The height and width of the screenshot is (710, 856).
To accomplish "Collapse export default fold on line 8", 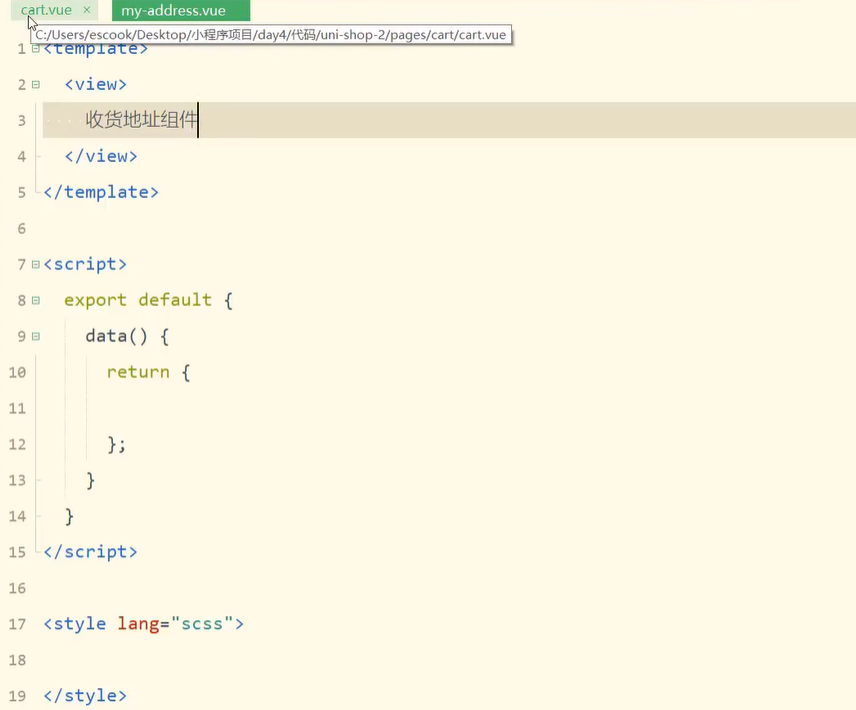I will pos(35,300).
